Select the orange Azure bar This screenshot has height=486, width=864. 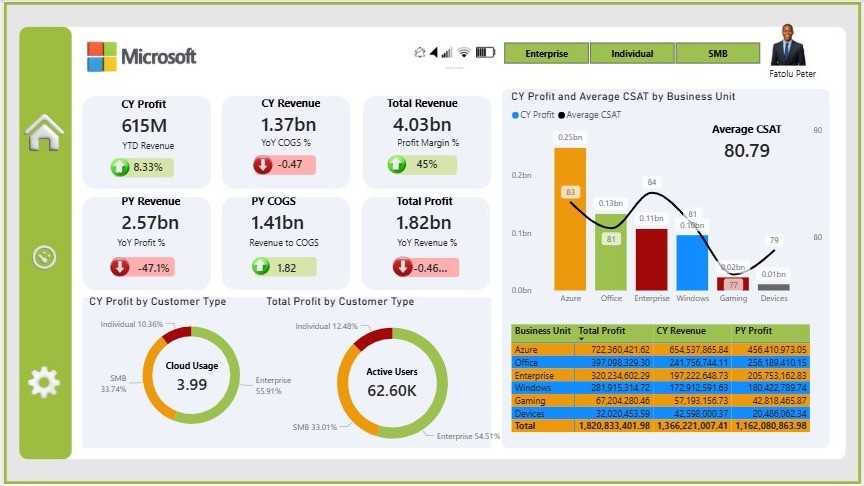tap(570, 219)
